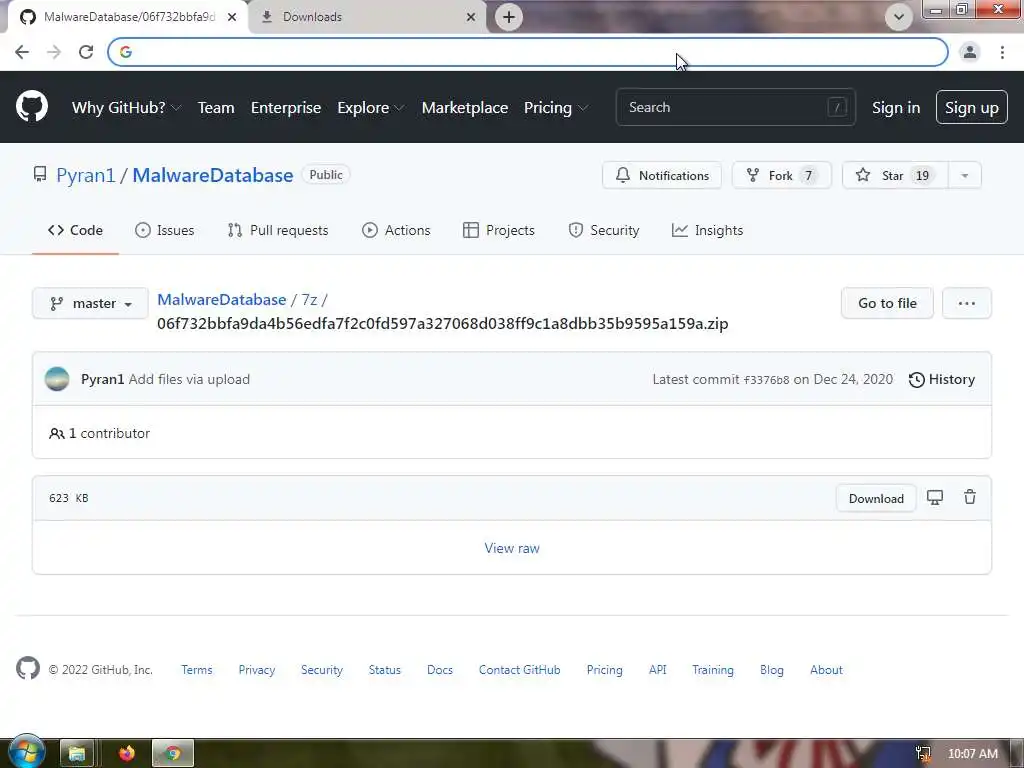This screenshot has width=1024, height=768.
Task: Open the Insights tab
Action: [x=707, y=231]
